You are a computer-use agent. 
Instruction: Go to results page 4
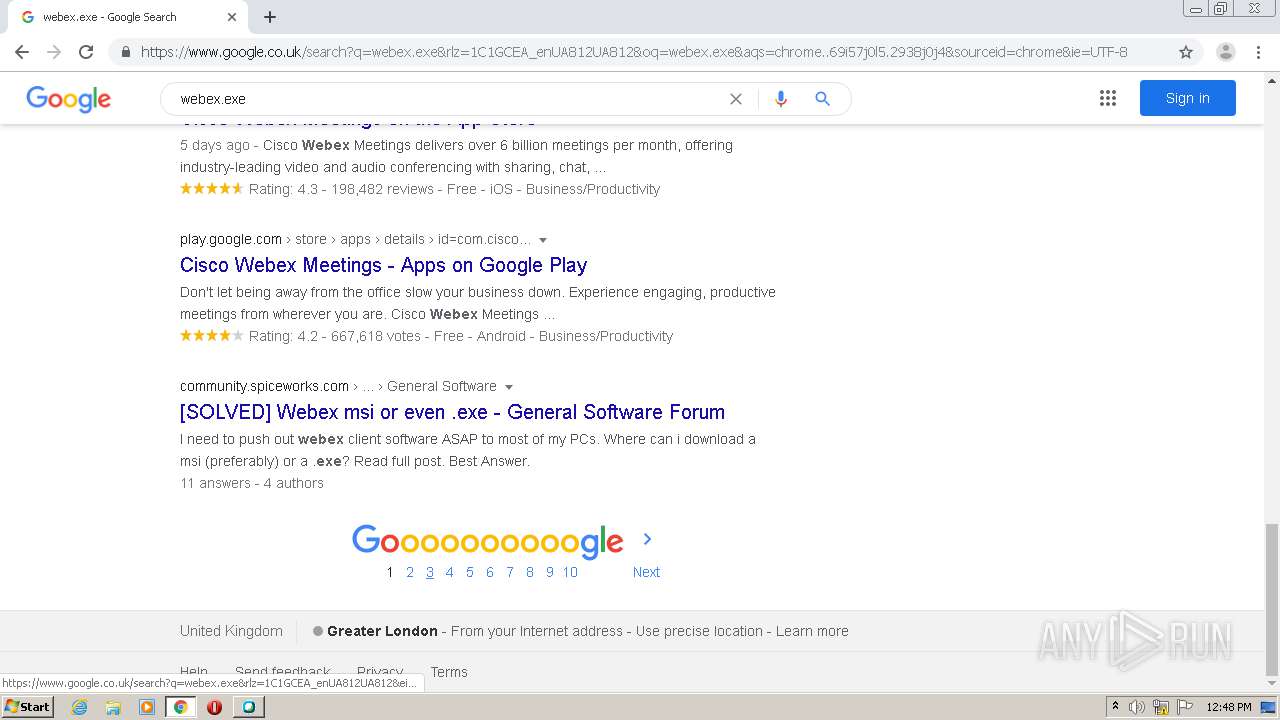(x=450, y=572)
